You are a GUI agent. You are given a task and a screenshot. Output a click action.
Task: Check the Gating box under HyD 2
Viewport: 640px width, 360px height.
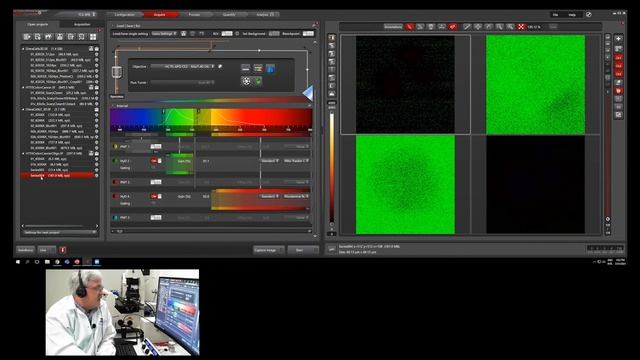tap(153, 167)
